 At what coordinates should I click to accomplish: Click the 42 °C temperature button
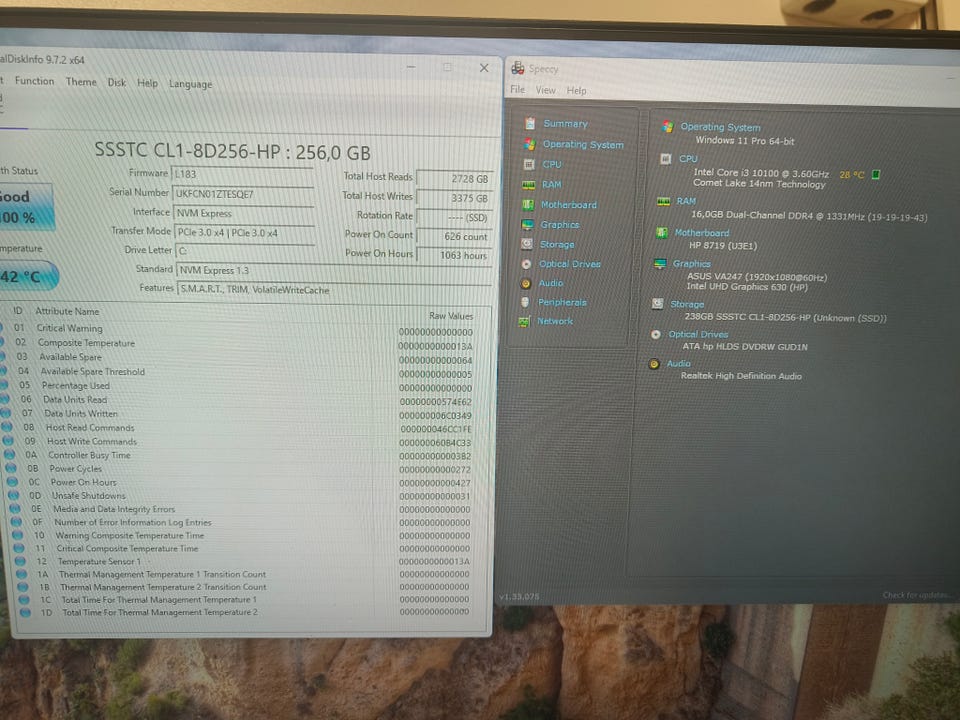coord(28,277)
